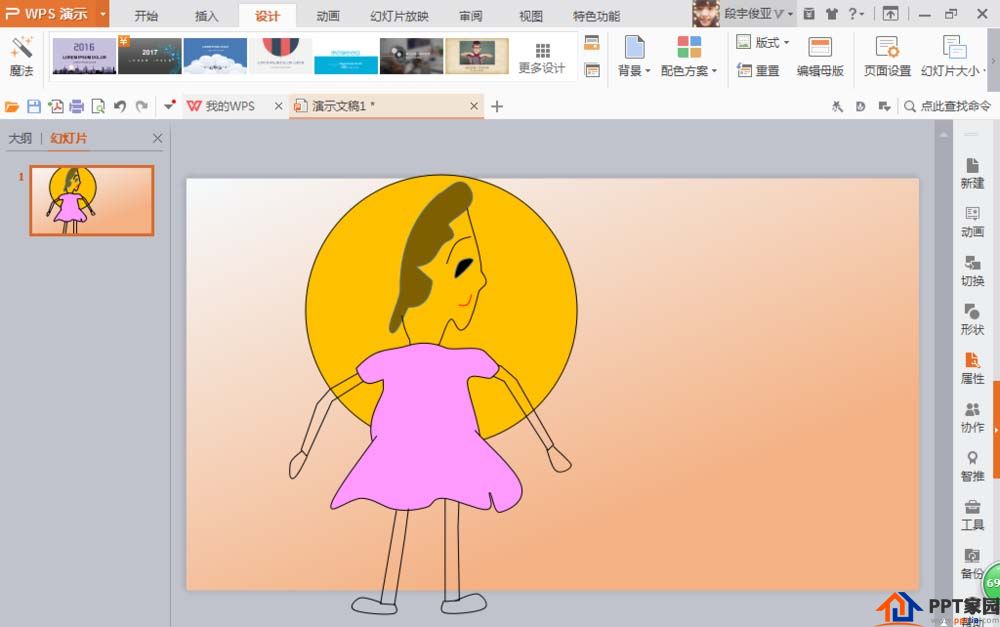Click New (新建) in right sidebar
The image size is (1000, 627).
[x=972, y=173]
